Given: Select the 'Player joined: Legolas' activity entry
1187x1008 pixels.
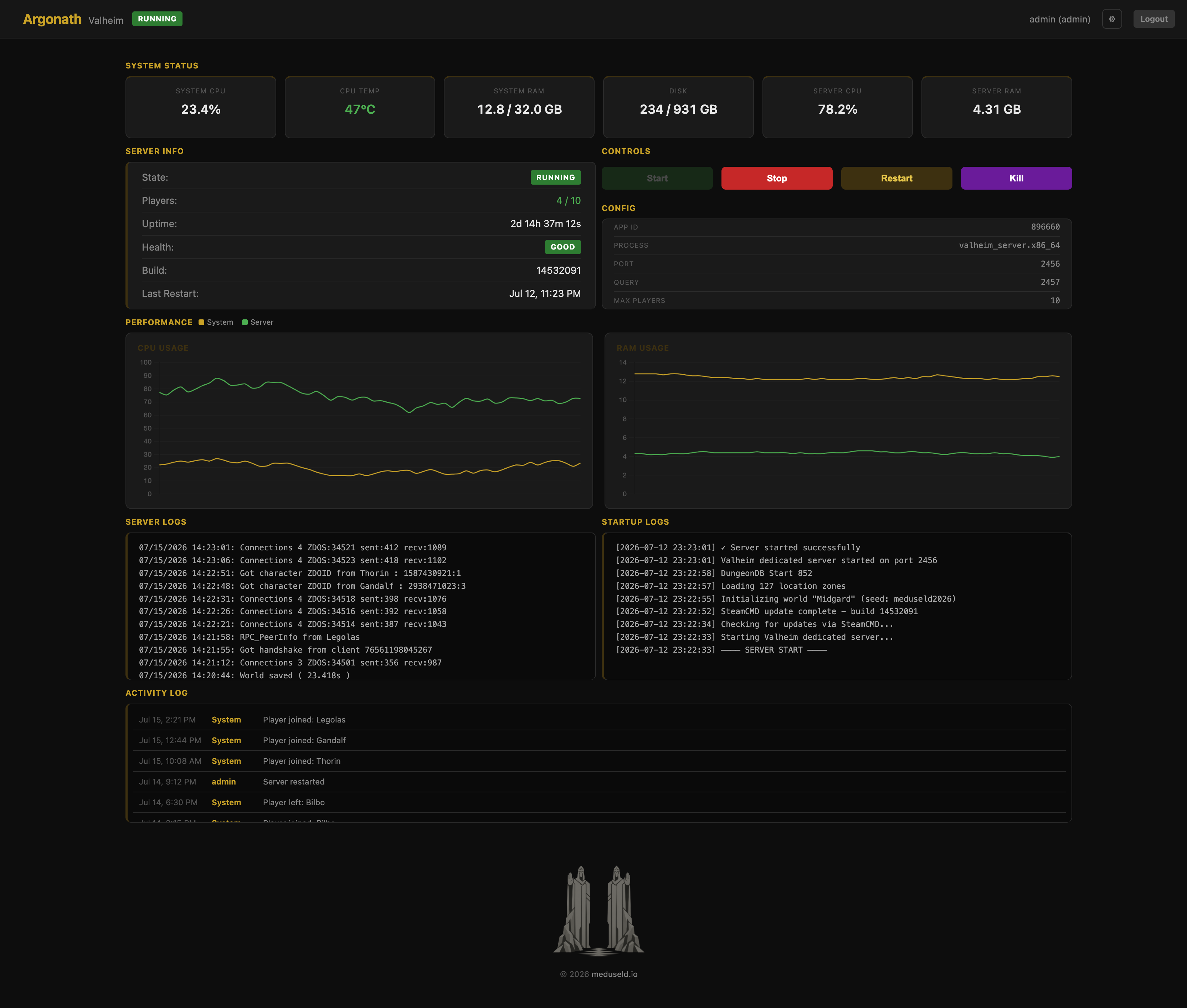Looking at the screenshot, I should click(599, 720).
